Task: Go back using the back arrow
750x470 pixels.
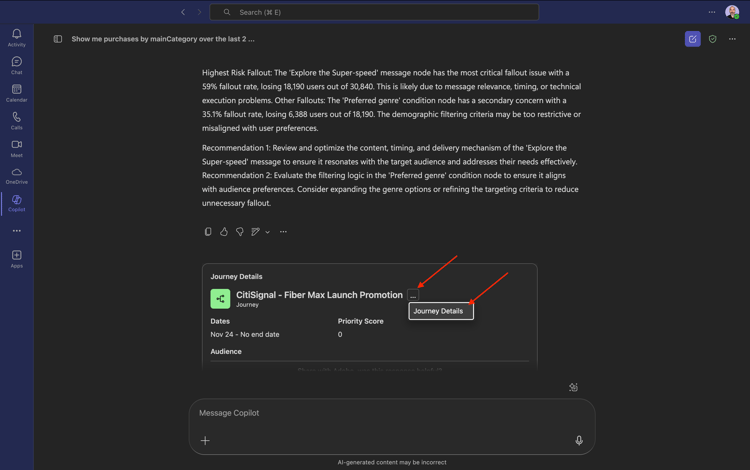Action: point(183,12)
